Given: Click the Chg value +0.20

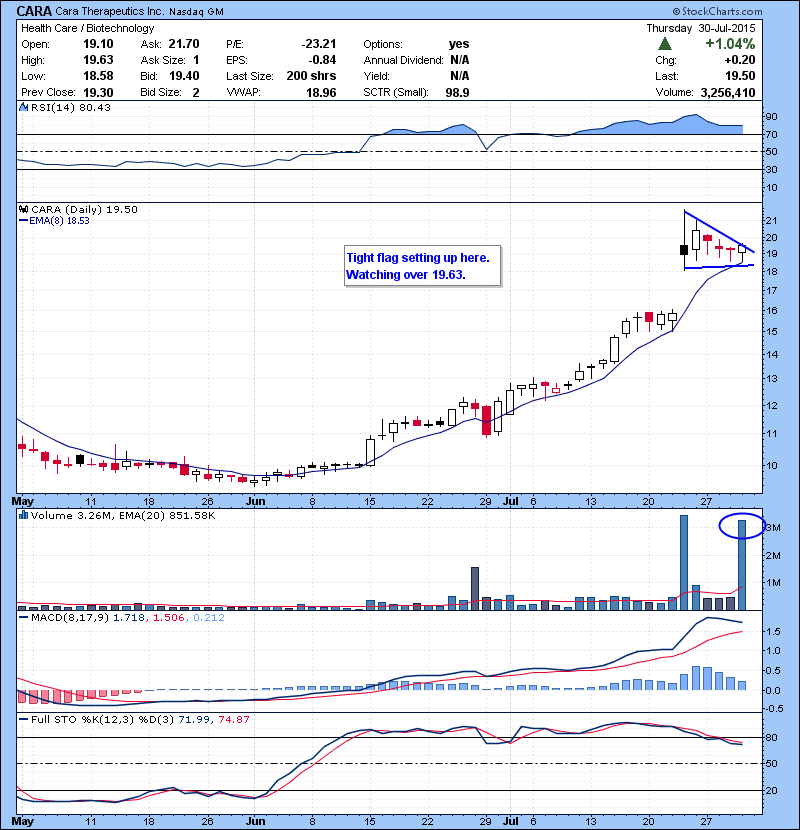Looking at the screenshot, I should (x=740, y=60).
